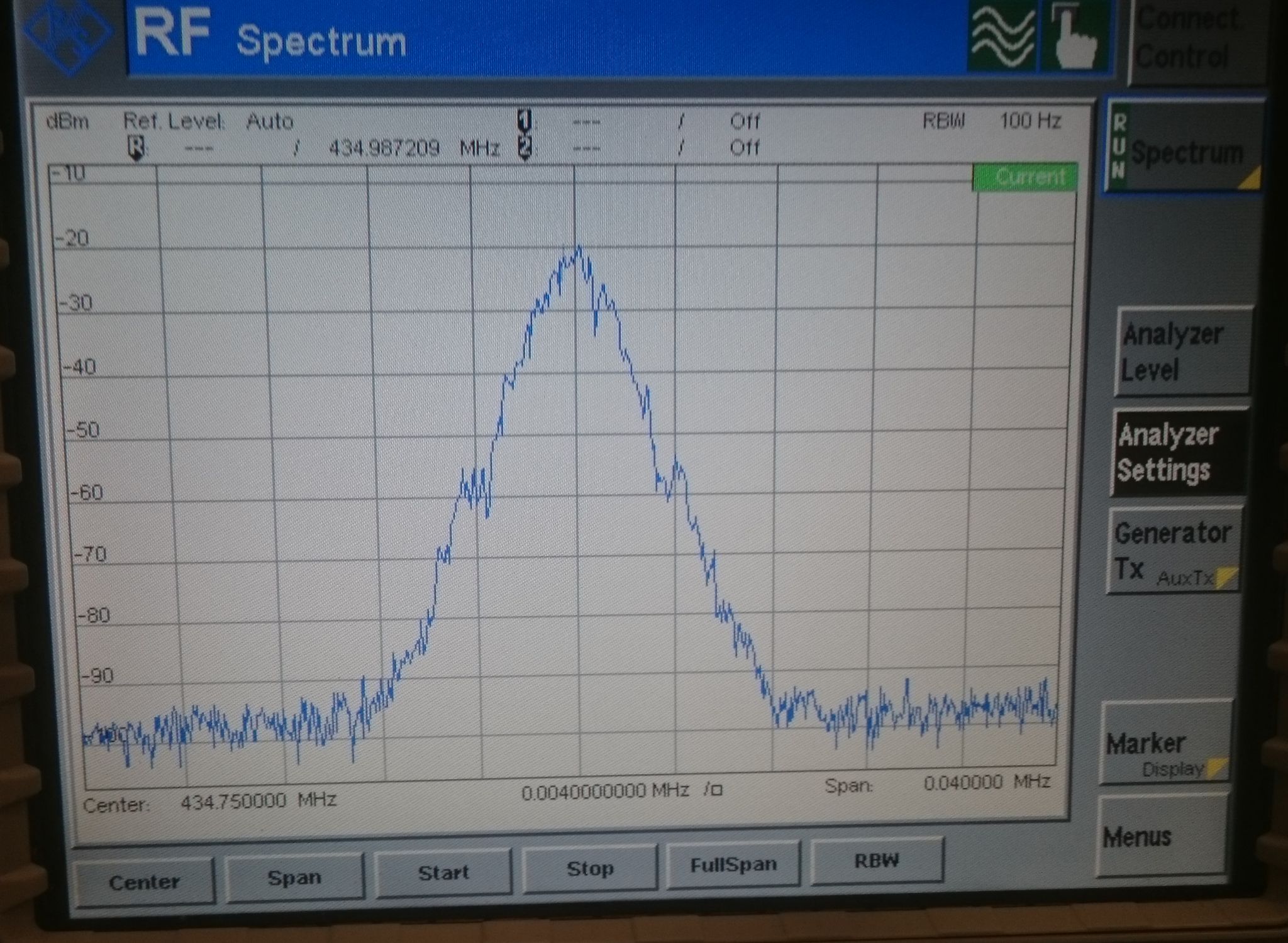Toggle the RUN state on Spectrum softkey
Screen dimensions: 1288x943
1119,146
